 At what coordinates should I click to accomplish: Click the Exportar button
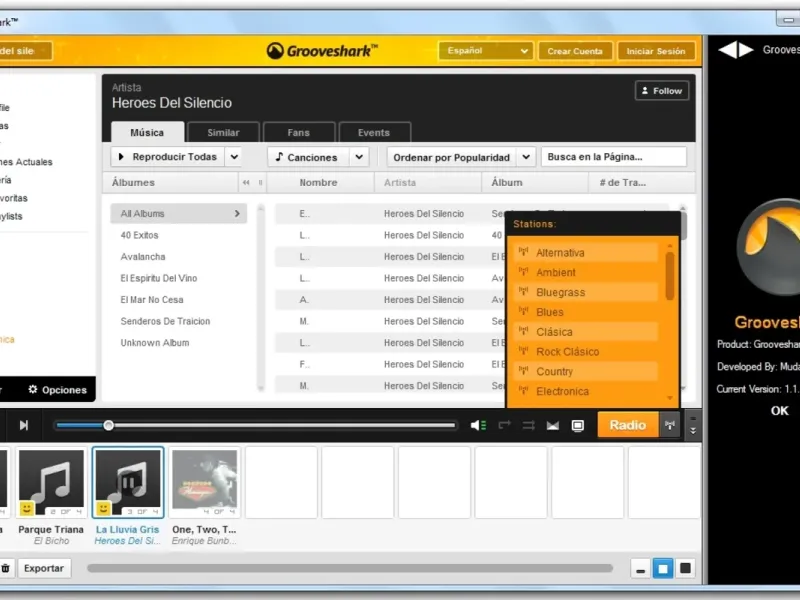(44, 568)
